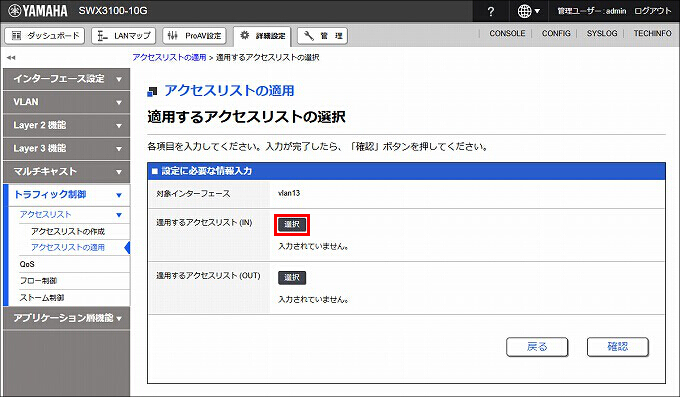Open フロー制御 in sidebar
The height and width of the screenshot is (397, 680).
38,281
